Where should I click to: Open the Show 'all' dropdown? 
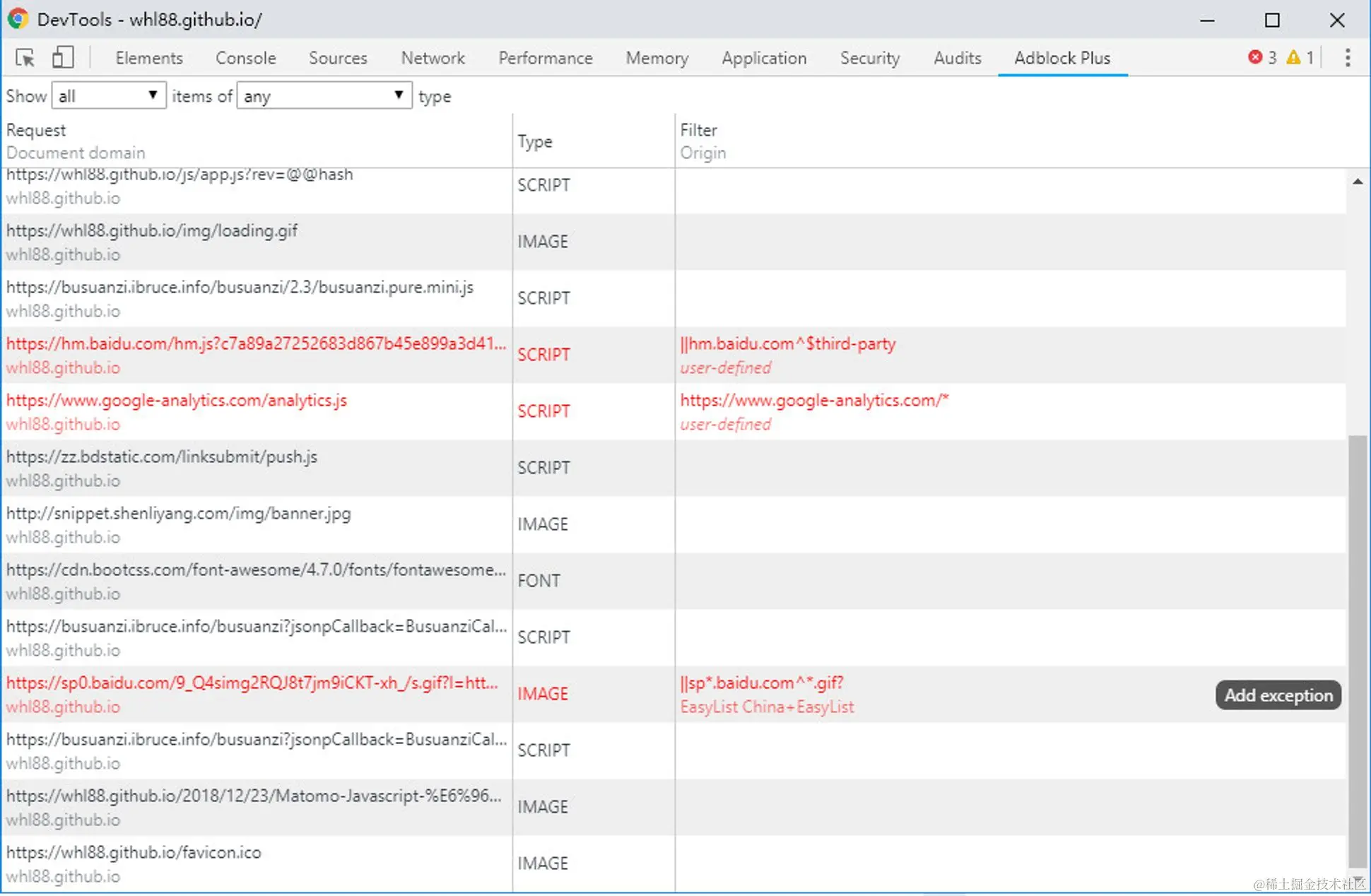click(108, 96)
